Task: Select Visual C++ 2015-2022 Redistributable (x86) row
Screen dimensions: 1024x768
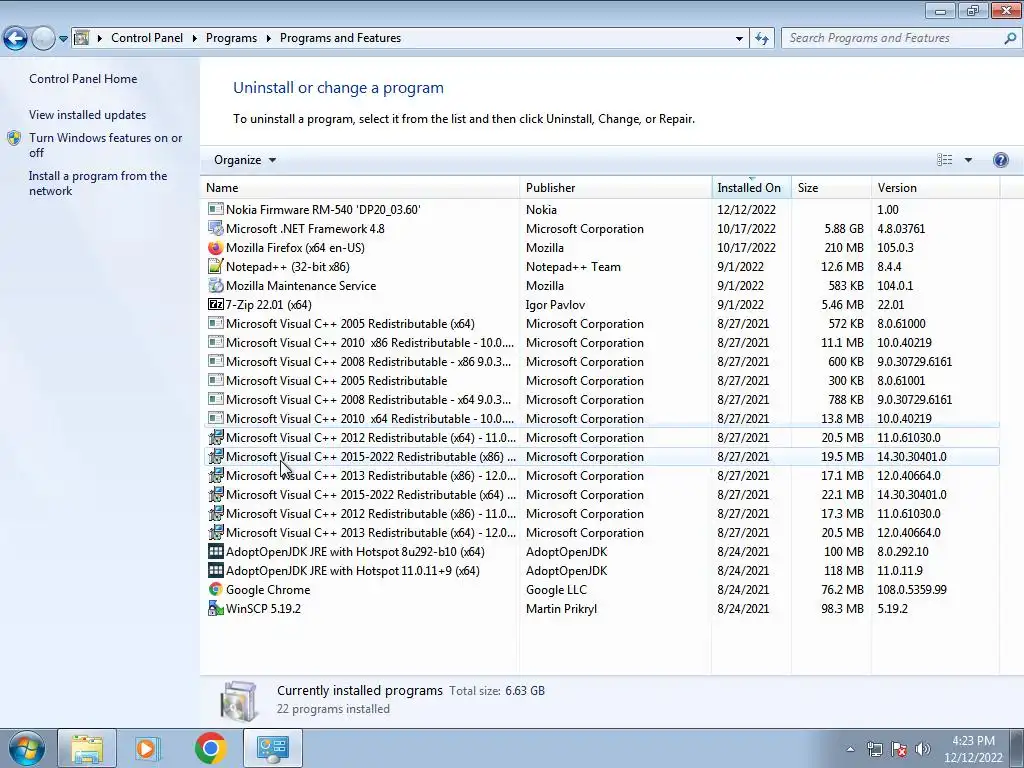Action: (x=601, y=456)
